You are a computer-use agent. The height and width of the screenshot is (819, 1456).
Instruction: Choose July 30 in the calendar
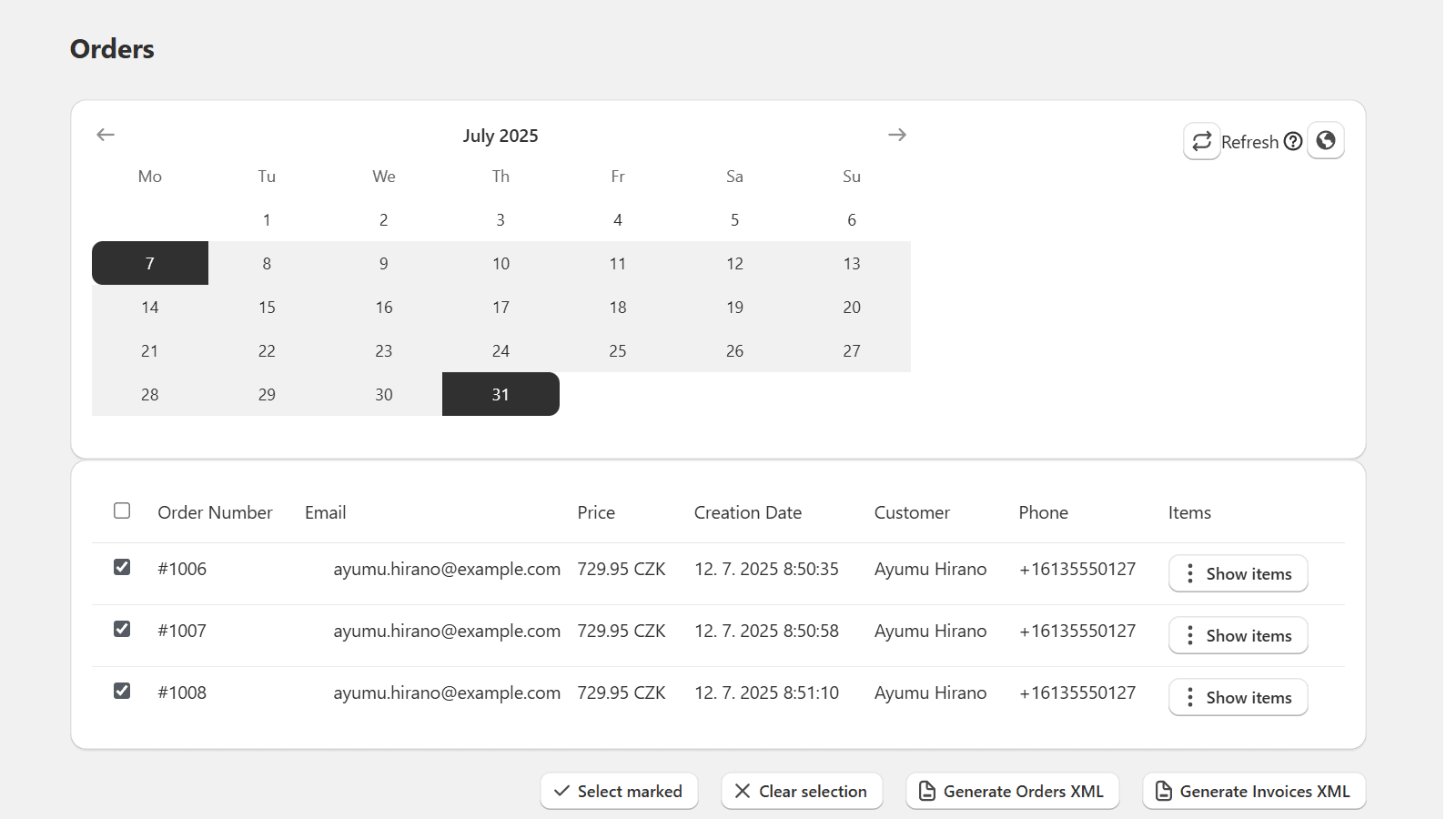coord(384,394)
